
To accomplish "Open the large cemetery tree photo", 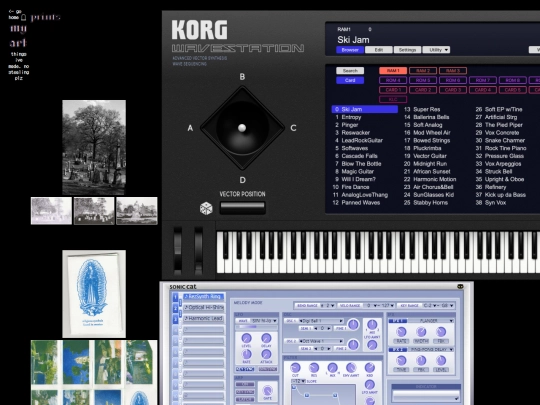I will click(x=94, y=147).
